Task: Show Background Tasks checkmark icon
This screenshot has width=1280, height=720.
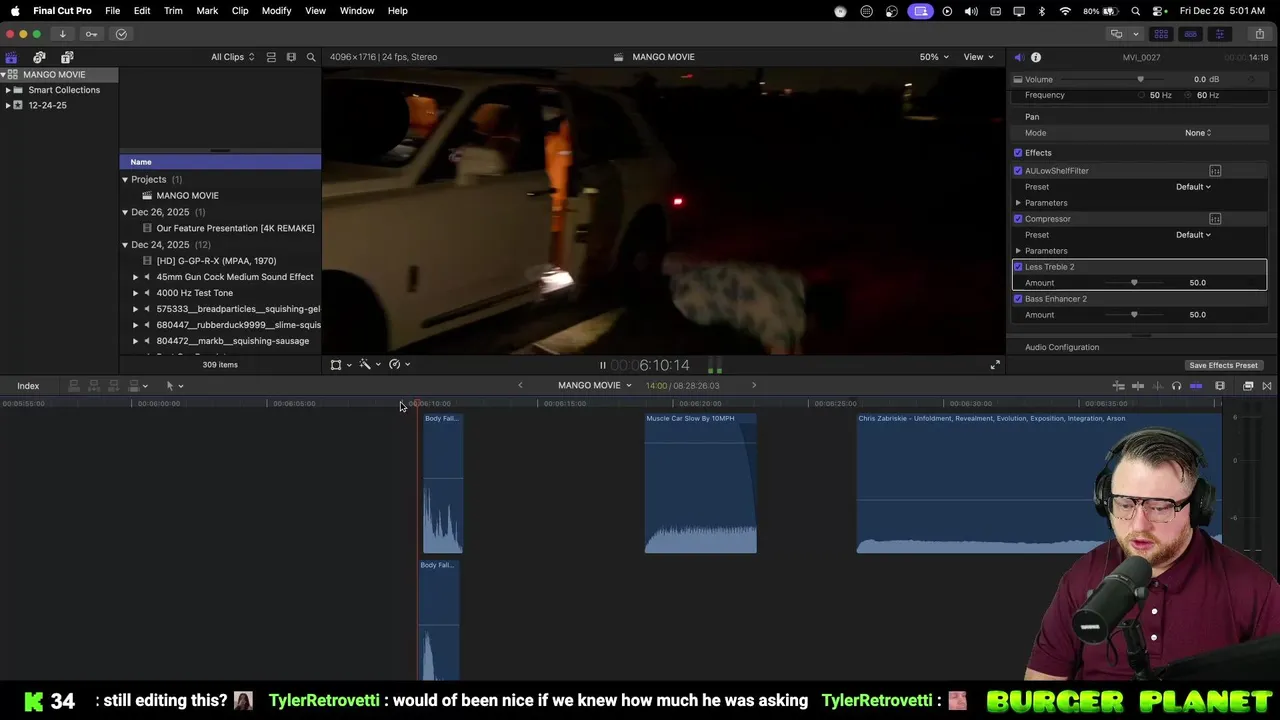Action: [x=121, y=34]
